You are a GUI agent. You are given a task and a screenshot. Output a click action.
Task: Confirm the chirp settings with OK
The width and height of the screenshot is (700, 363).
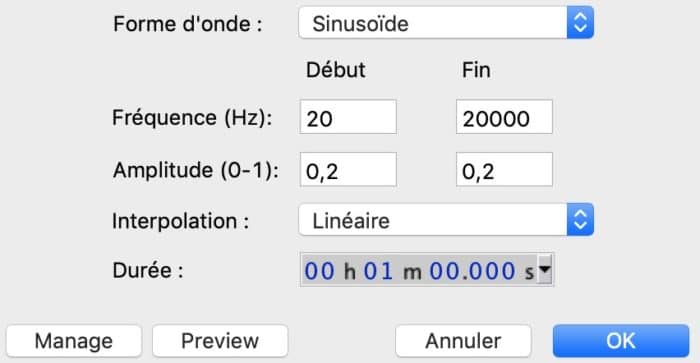621,341
